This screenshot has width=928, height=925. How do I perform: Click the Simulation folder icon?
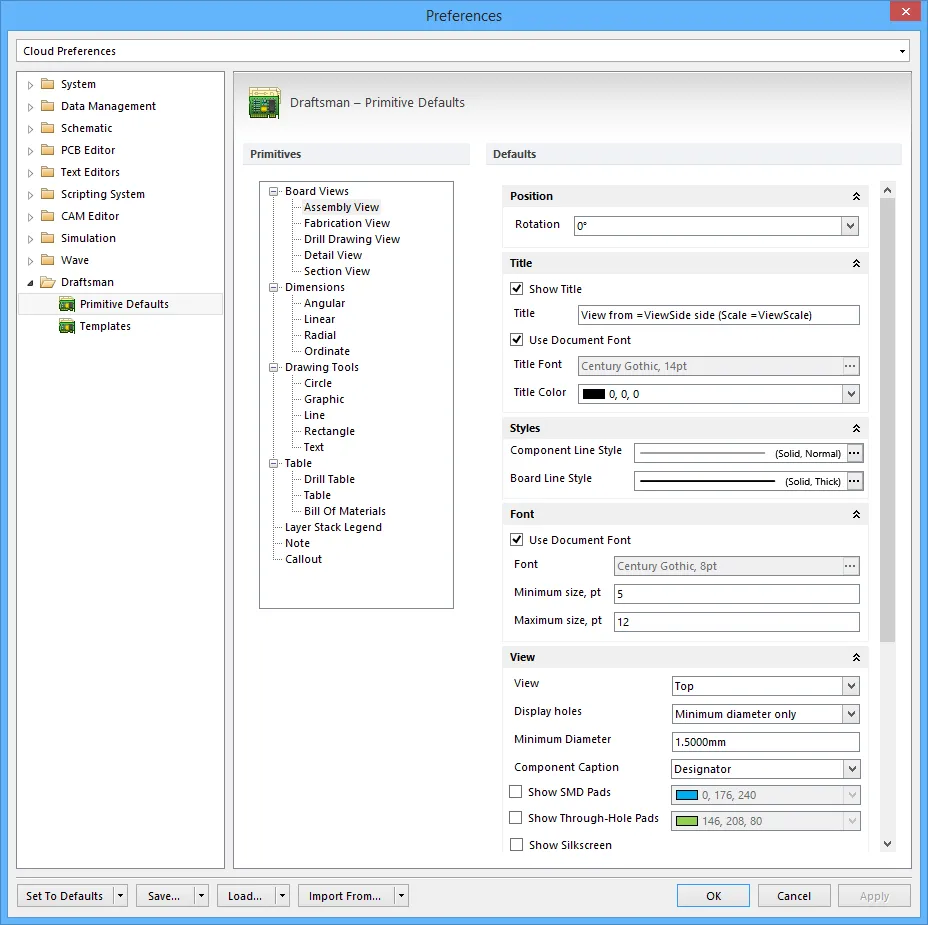click(x=47, y=238)
